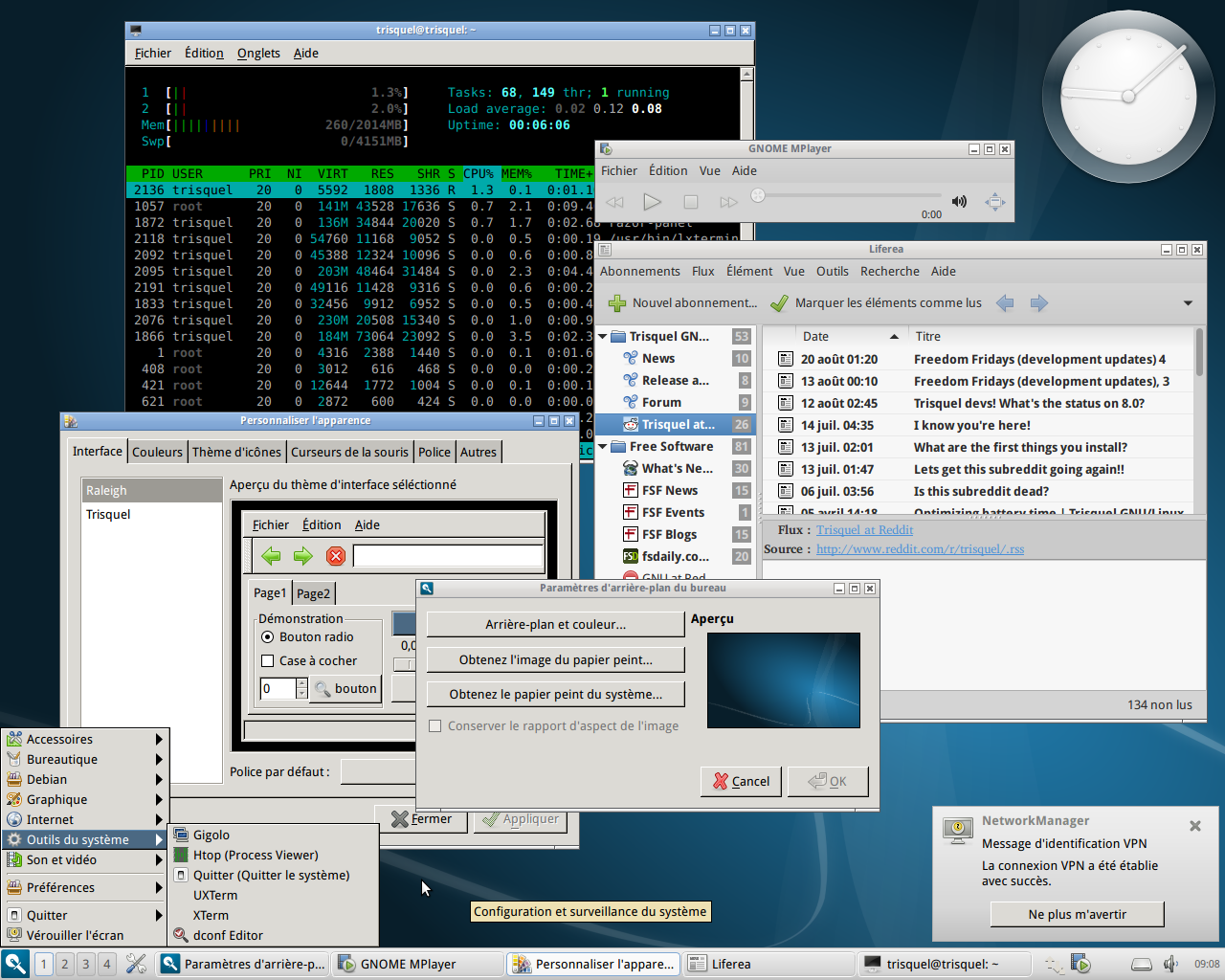Select the Release a... feed
This screenshot has width=1225, height=980.
point(676,380)
